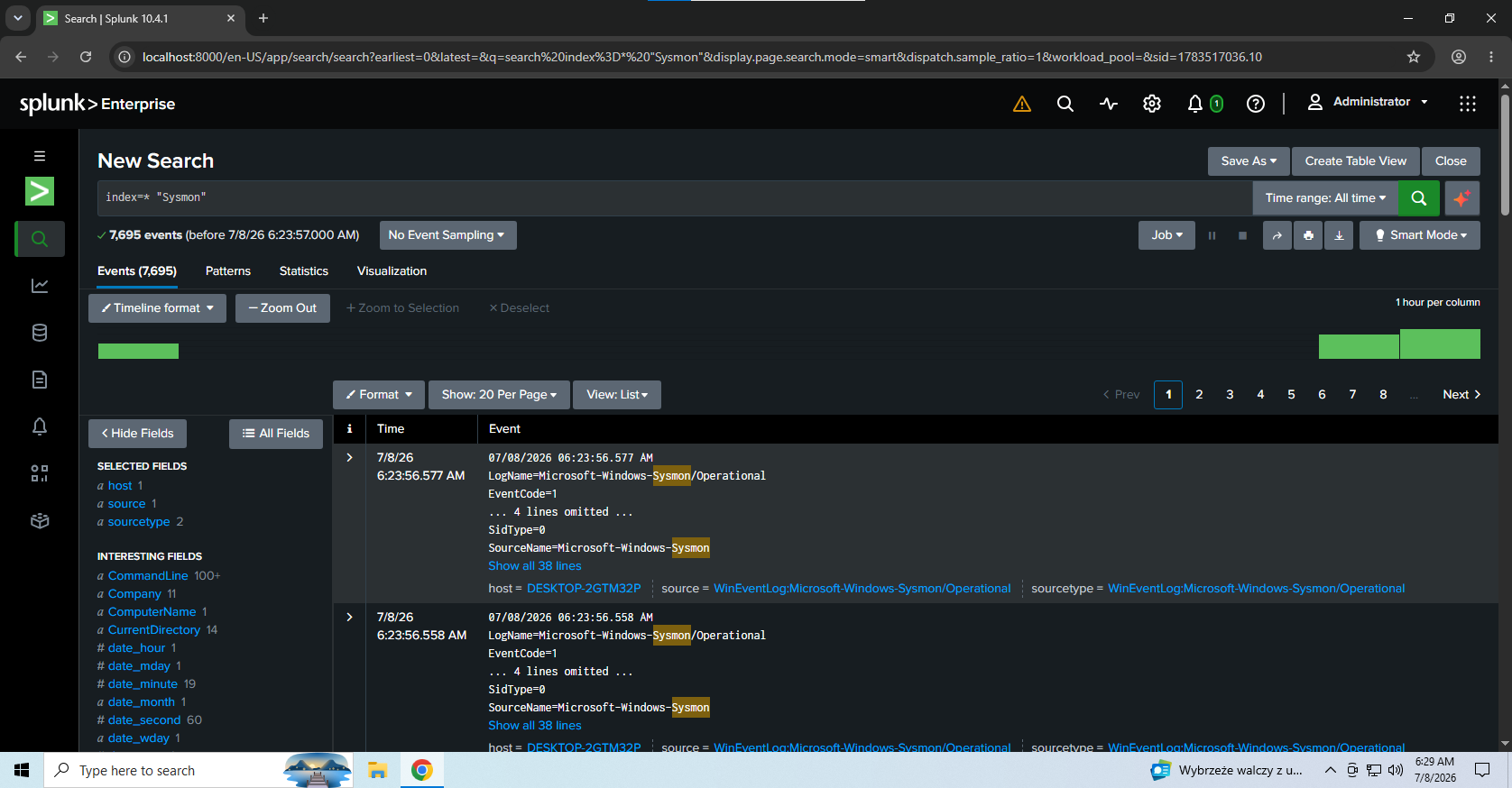Click the print results icon

coord(1308,235)
